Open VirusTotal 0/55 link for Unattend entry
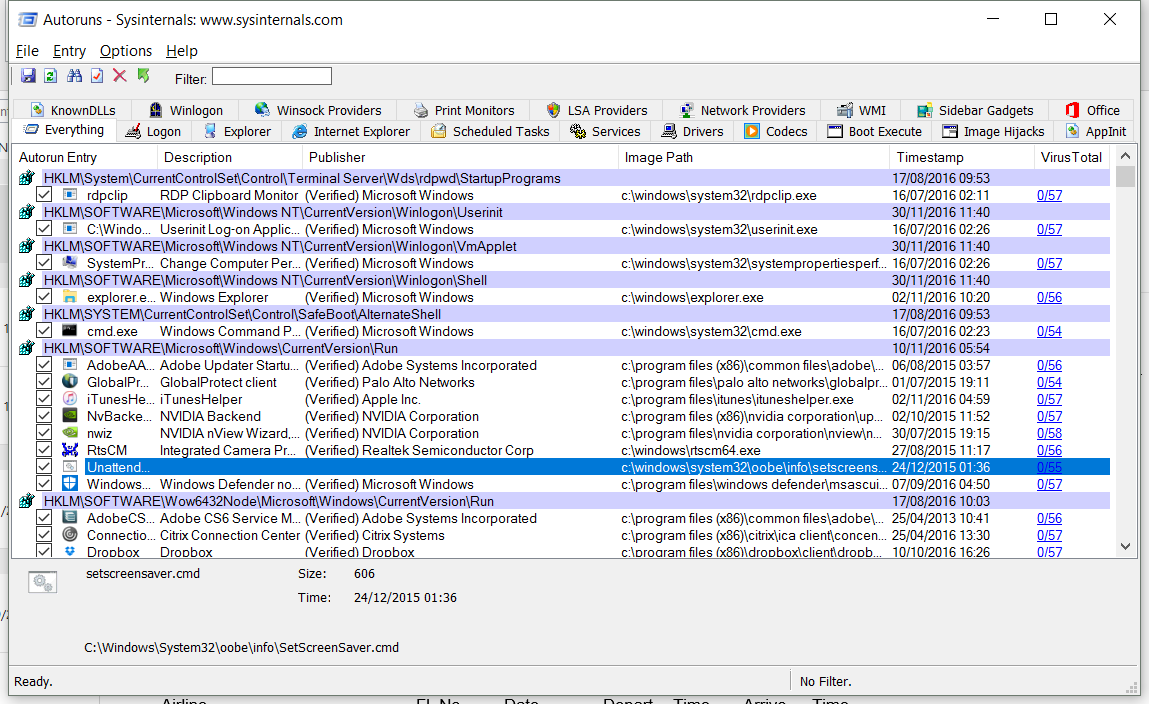 pyautogui.click(x=1049, y=467)
